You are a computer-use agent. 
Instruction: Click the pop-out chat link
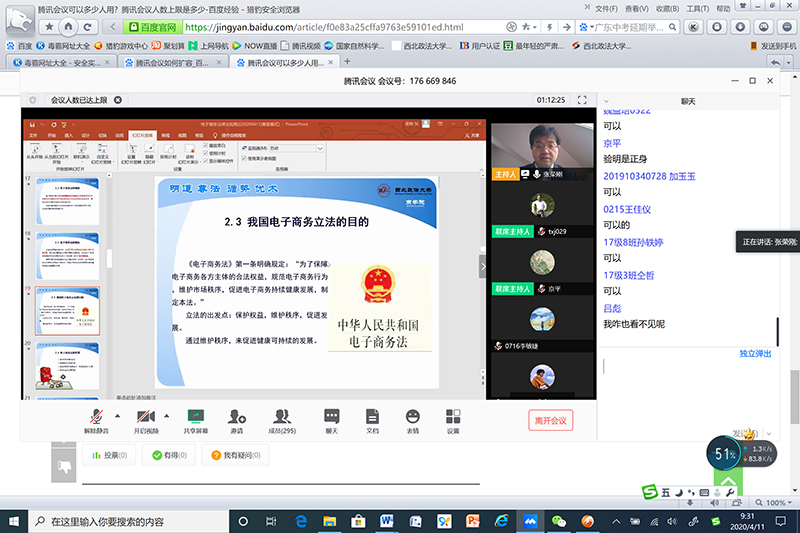point(755,353)
